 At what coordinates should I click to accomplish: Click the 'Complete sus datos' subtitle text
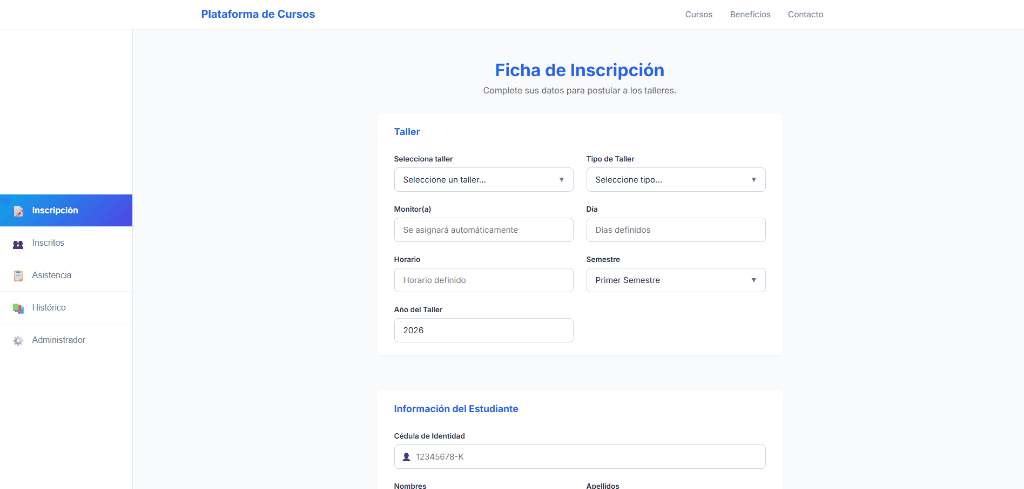580,91
